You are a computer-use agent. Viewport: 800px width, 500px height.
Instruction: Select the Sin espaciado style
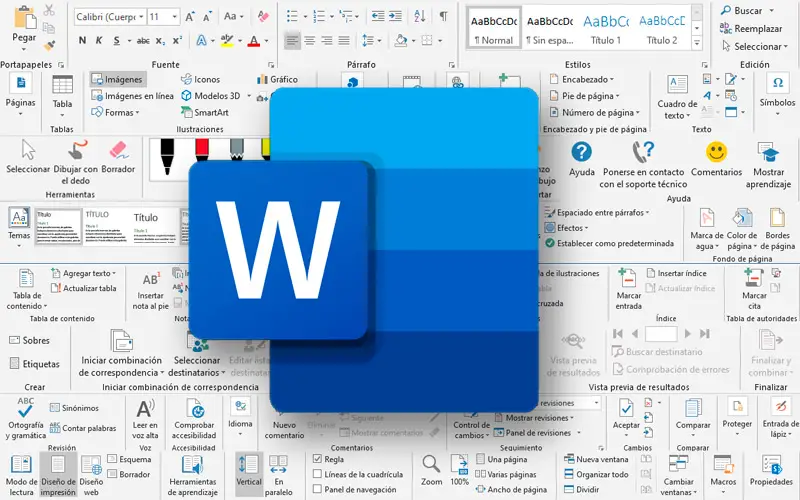(550, 30)
